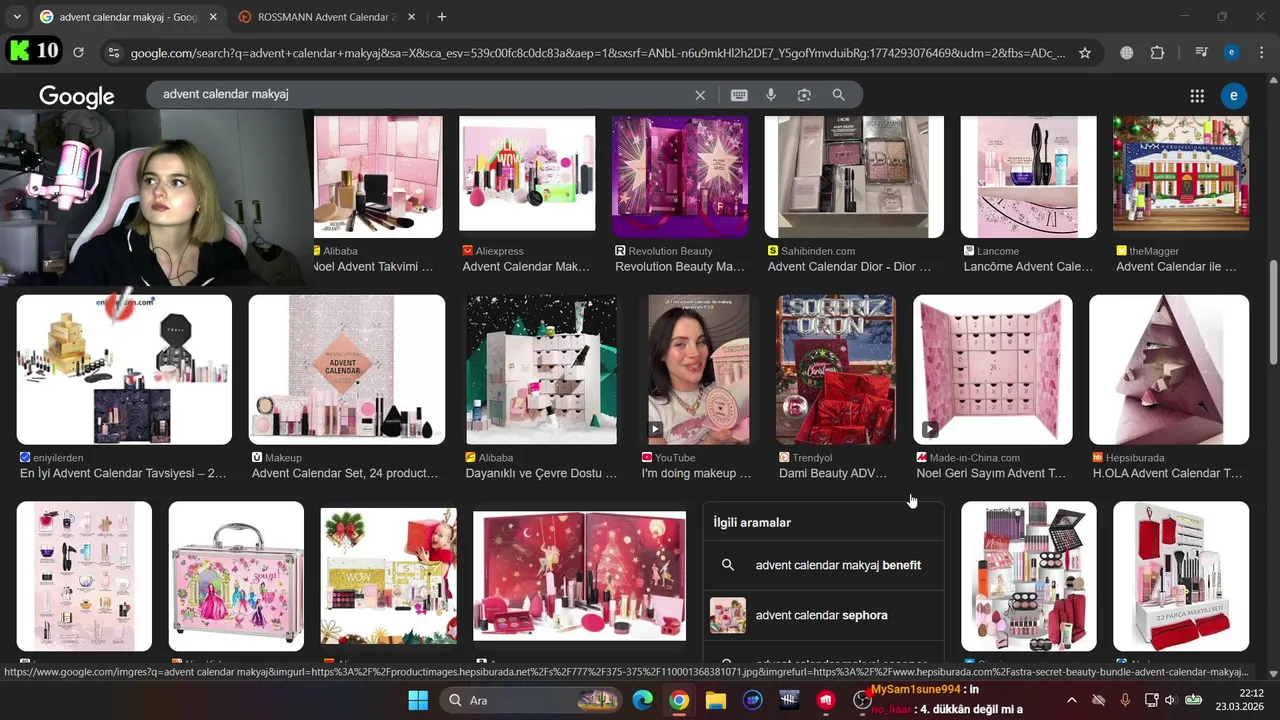Viewport: 1280px width, 720px height.
Task: Open the Dead by Daylight taskbar icon
Action: click(x=789, y=700)
